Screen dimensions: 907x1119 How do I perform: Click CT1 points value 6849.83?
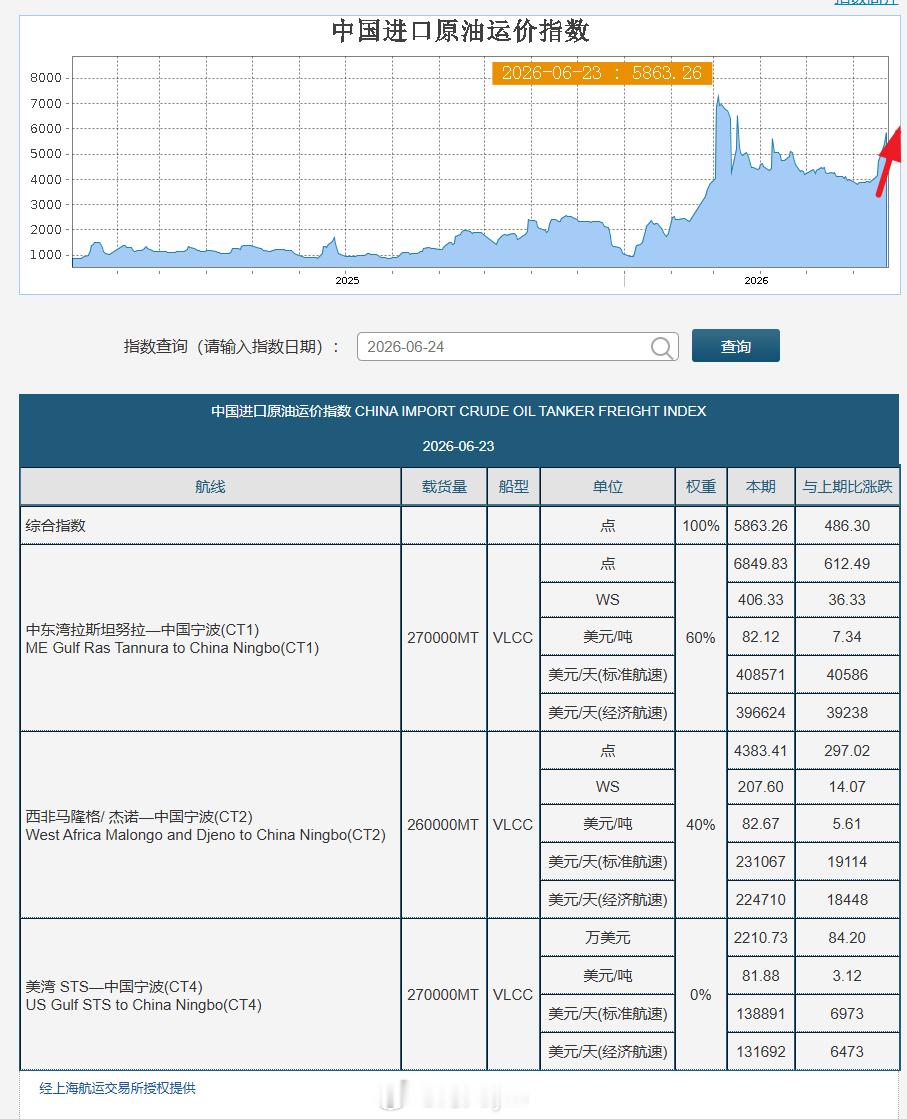tap(761, 564)
